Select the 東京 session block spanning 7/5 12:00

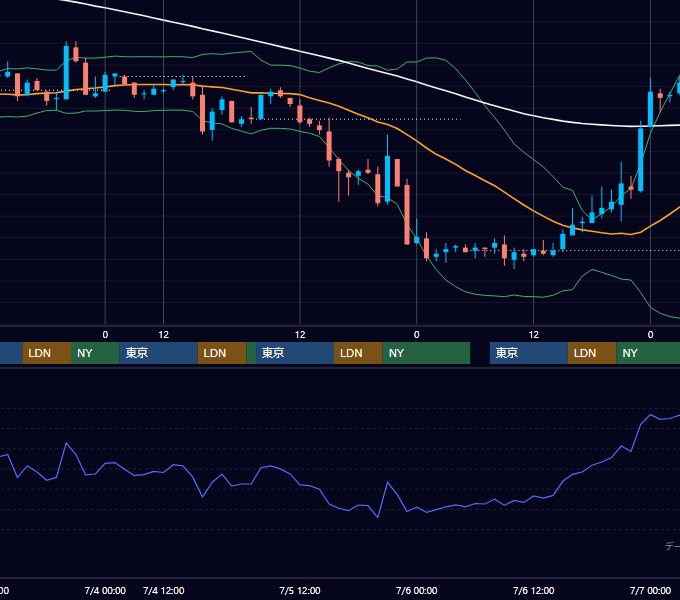coord(295,353)
